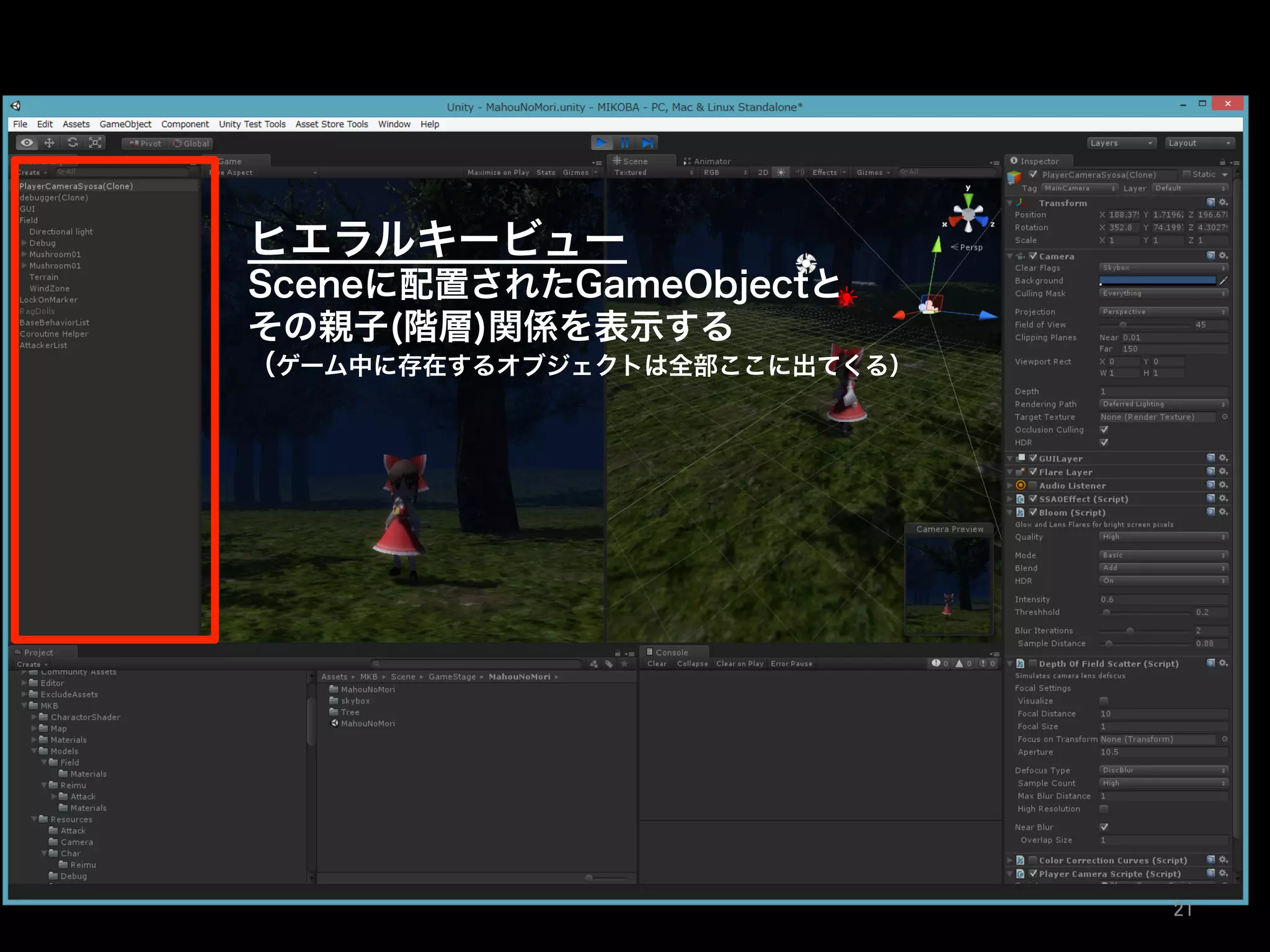1270x952 pixels.
Task: Toggle the Static checkbox
Action: point(1186,175)
